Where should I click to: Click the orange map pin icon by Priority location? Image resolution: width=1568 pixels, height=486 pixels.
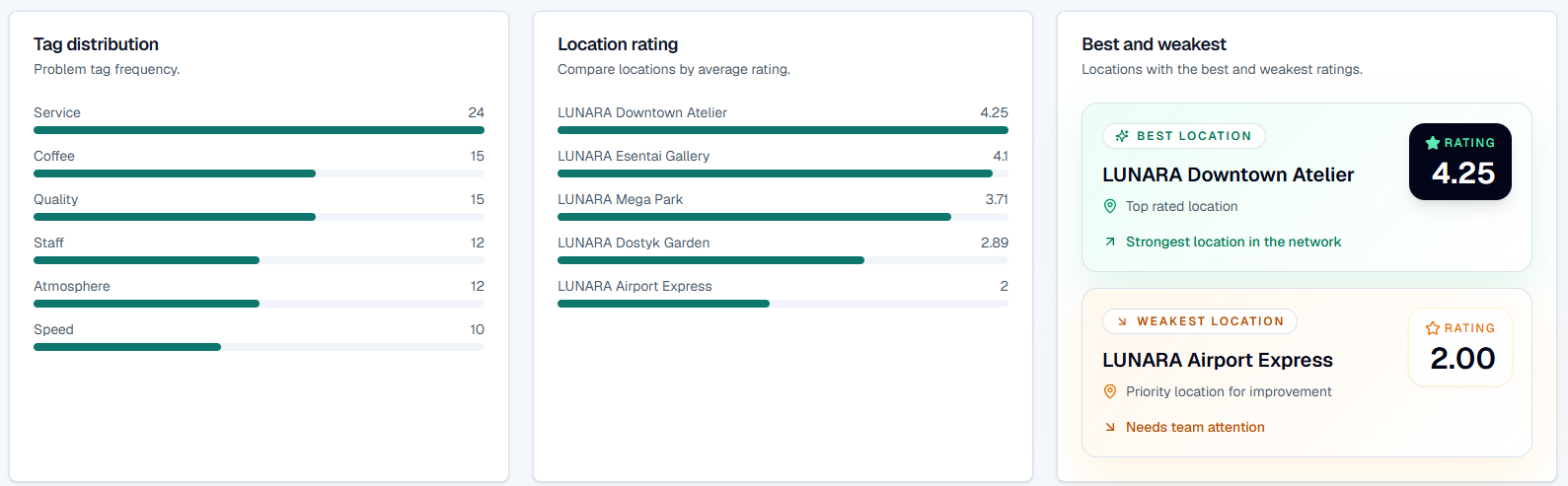(1110, 391)
